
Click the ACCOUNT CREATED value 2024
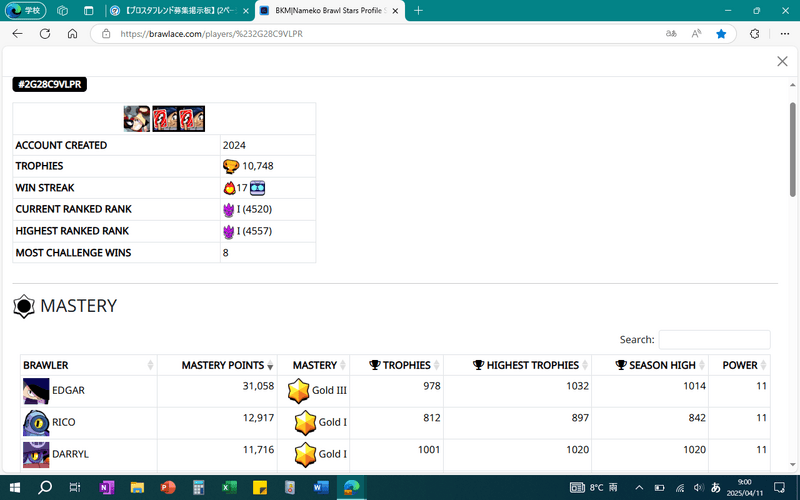234,145
